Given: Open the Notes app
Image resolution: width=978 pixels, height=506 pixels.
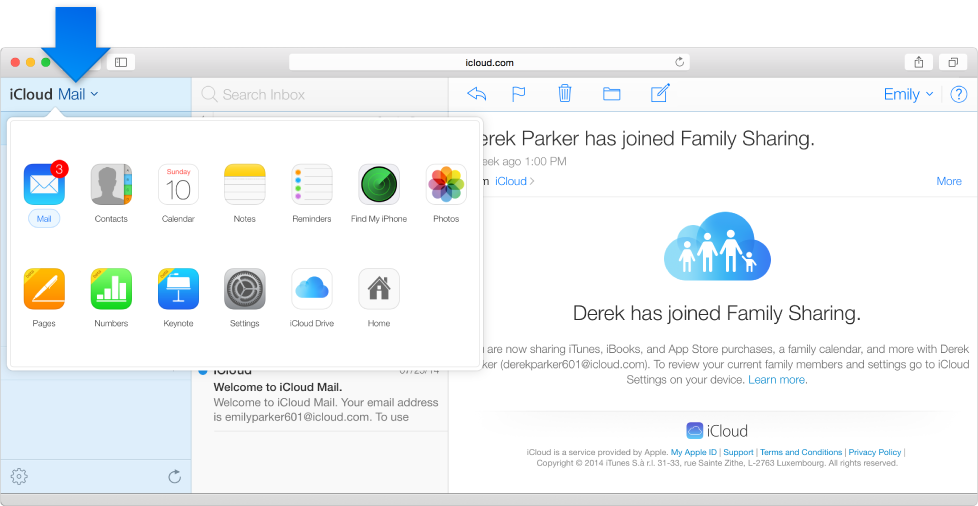Looking at the screenshot, I should [245, 185].
